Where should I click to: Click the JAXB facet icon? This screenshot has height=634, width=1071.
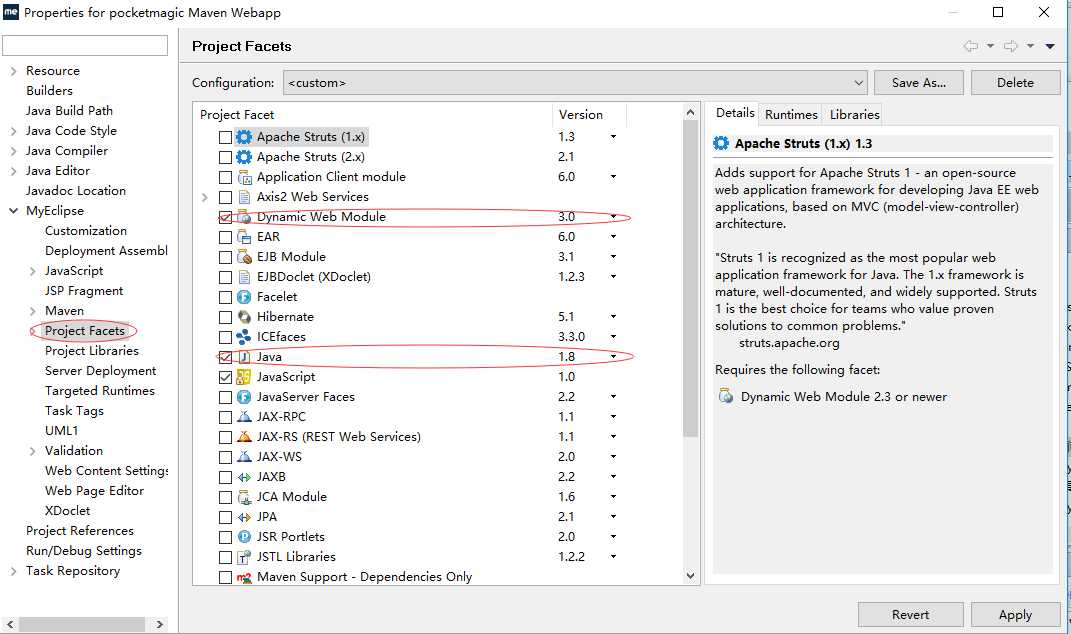point(244,477)
